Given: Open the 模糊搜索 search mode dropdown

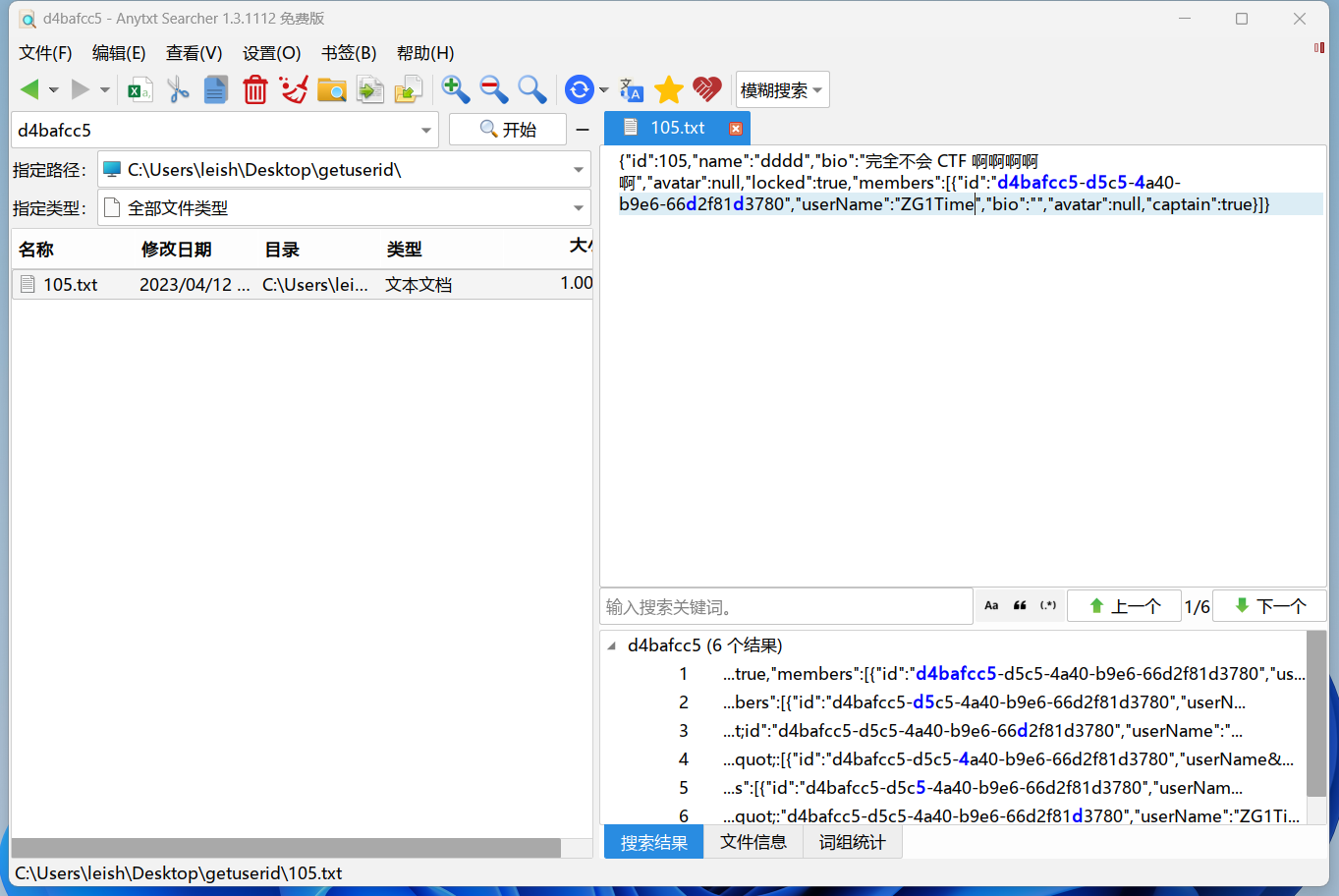Looking at the screenshot, I should coord(782,90).
